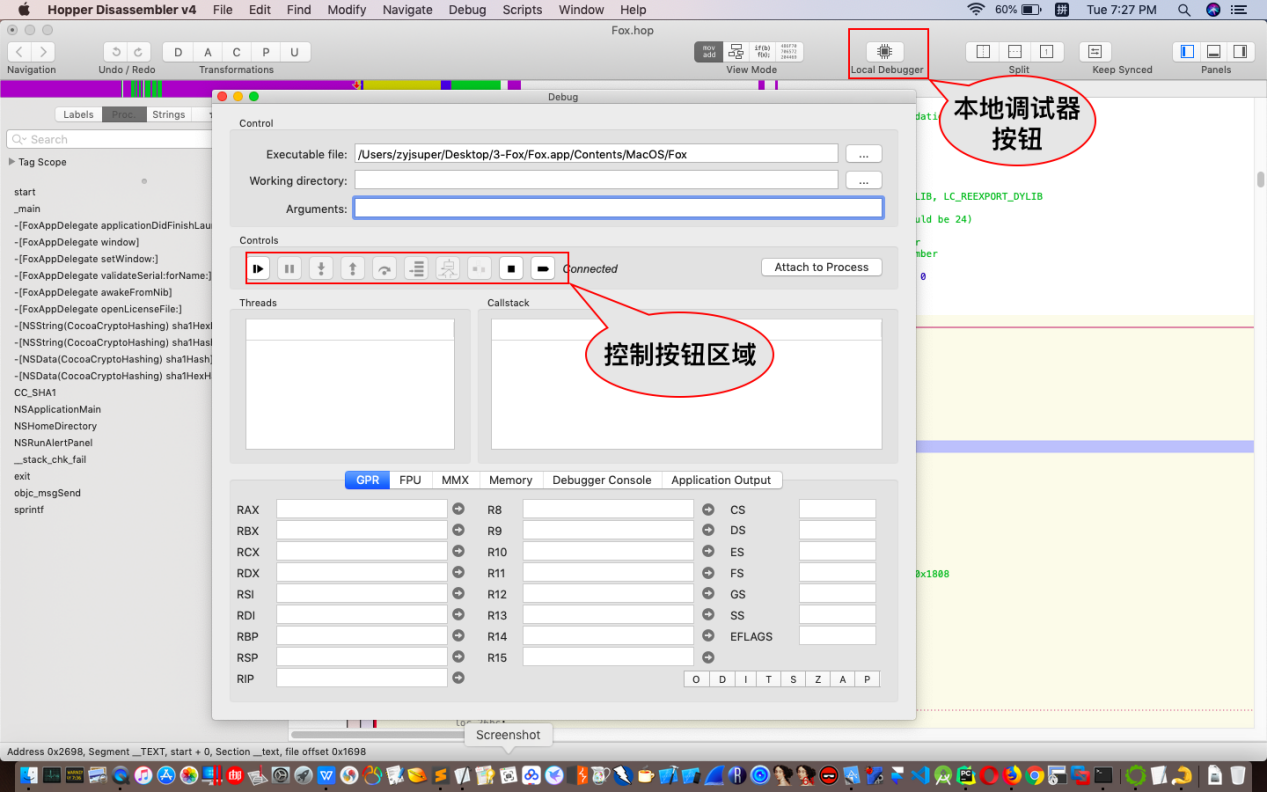Select the GPR registers tab
Screen dimensions: 1267x792
click(368, 480)
